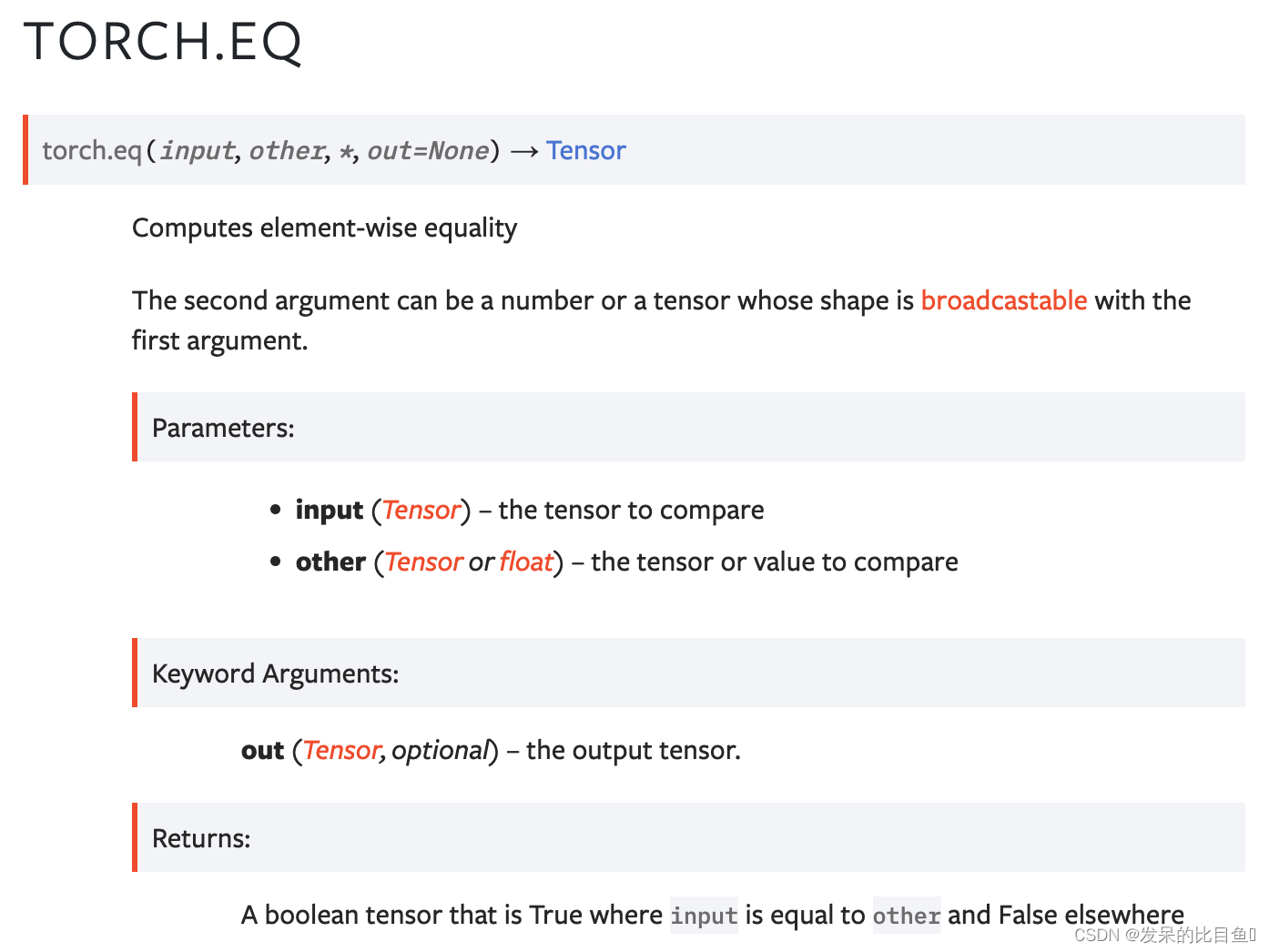Click "Computes element-wise equality" description
This screenshot has width=1269, height=952.
pyautogui.click(x=324, y=228)
